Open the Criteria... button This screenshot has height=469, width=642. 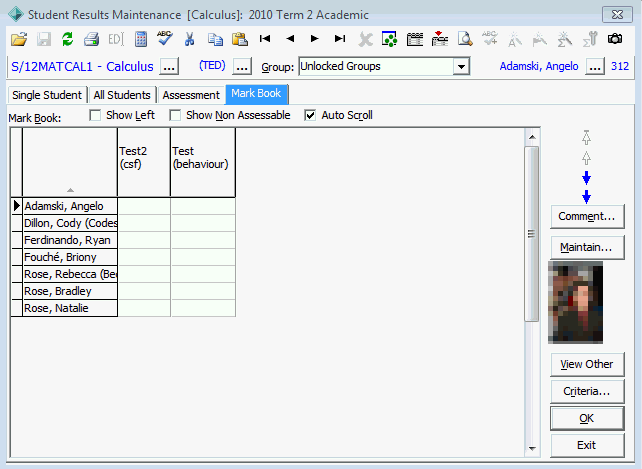pos(587,391)
